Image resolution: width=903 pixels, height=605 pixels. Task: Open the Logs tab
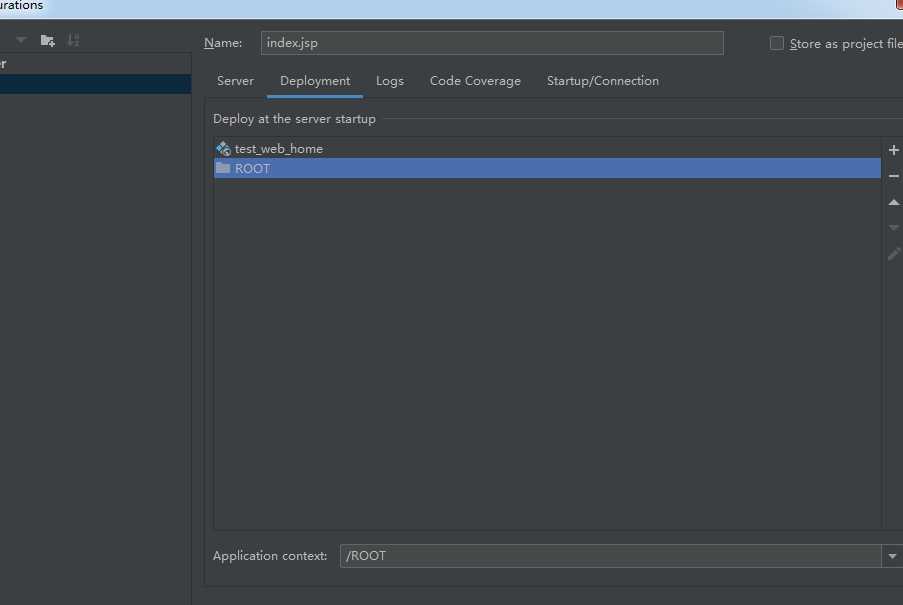(390, 81)
